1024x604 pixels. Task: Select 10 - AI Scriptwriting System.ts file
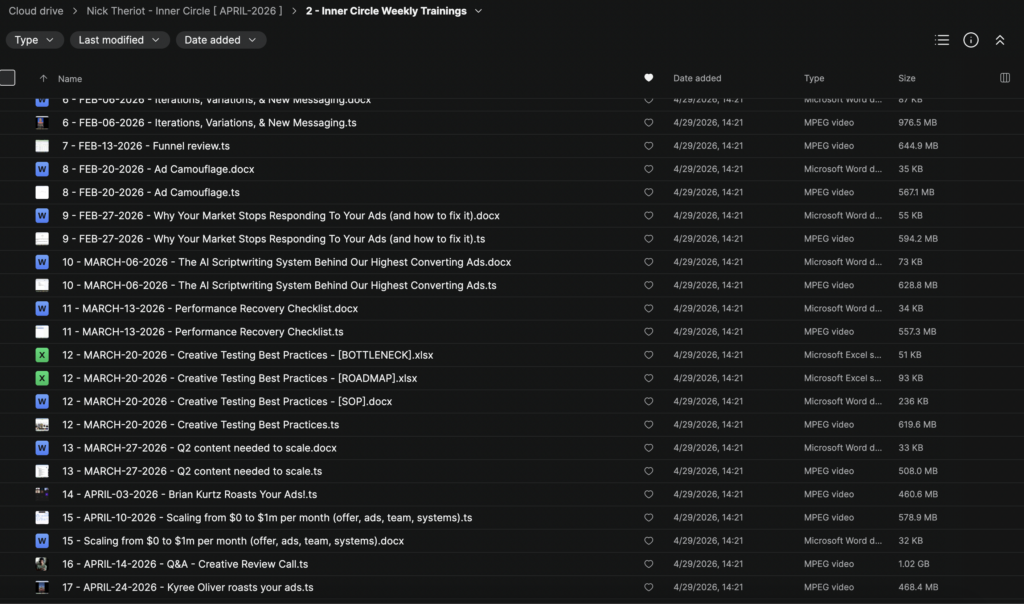click(x=279, y=285)
